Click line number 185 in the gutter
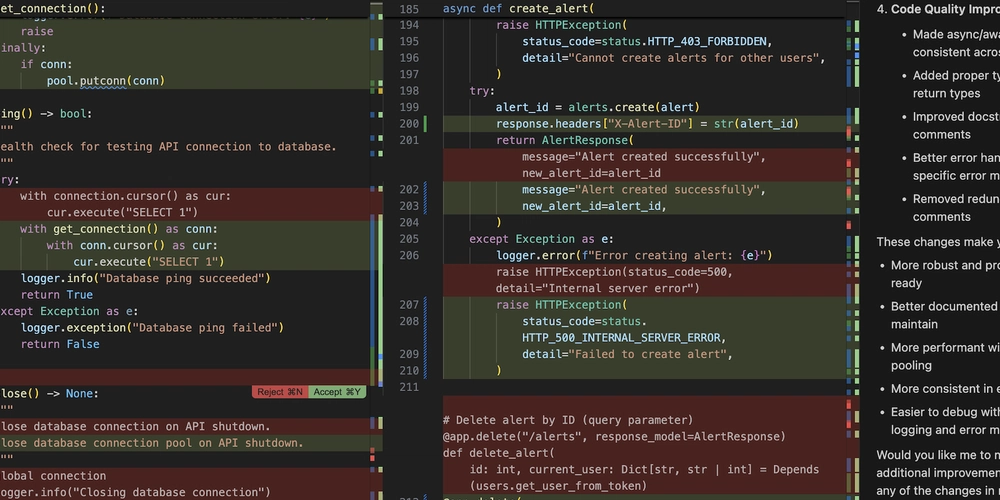Viewport: 1000px width, 500px height. click(x=408, y=8)
